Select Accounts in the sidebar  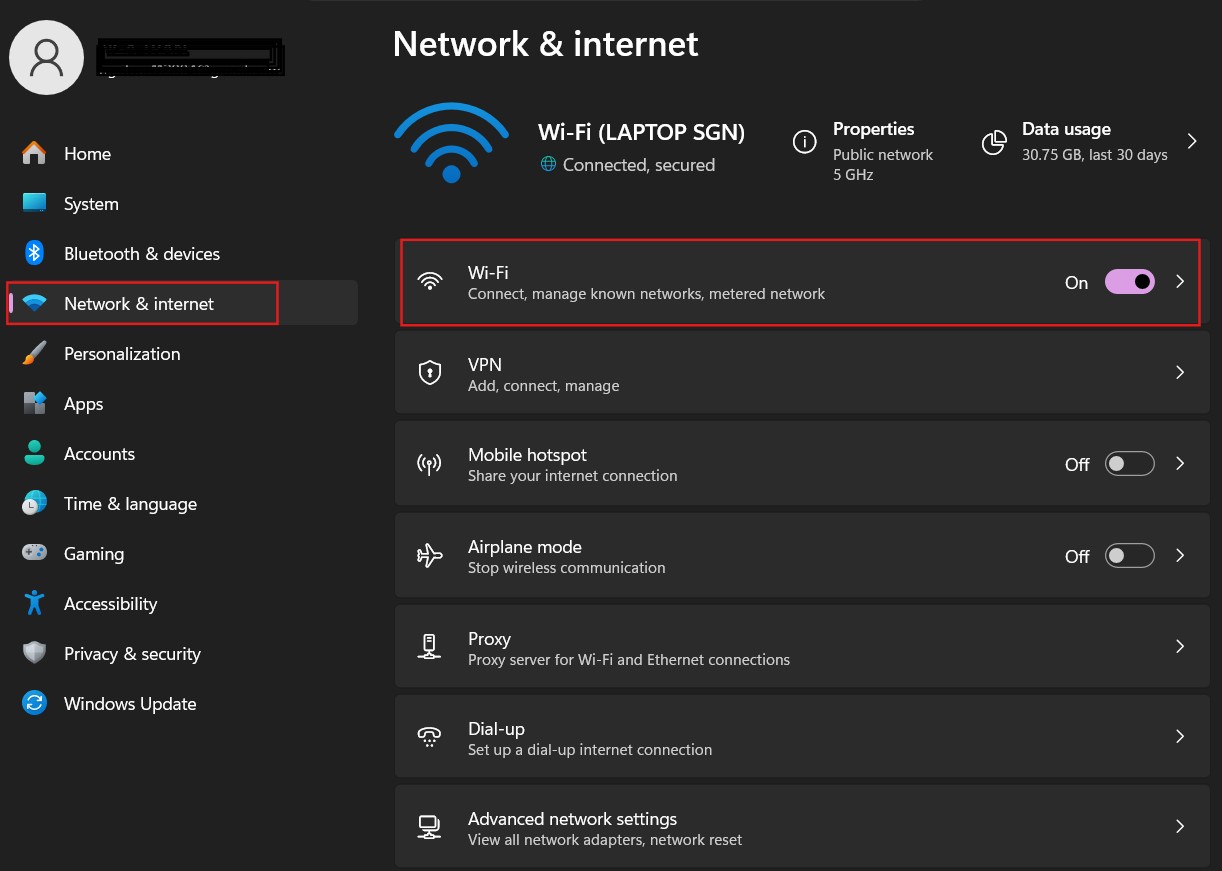[x=182, y=453]
